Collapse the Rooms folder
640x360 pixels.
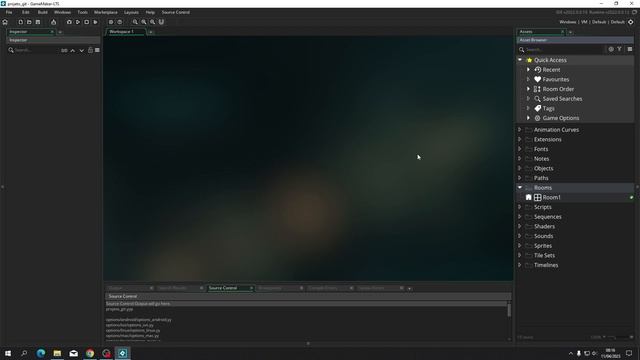520,188
